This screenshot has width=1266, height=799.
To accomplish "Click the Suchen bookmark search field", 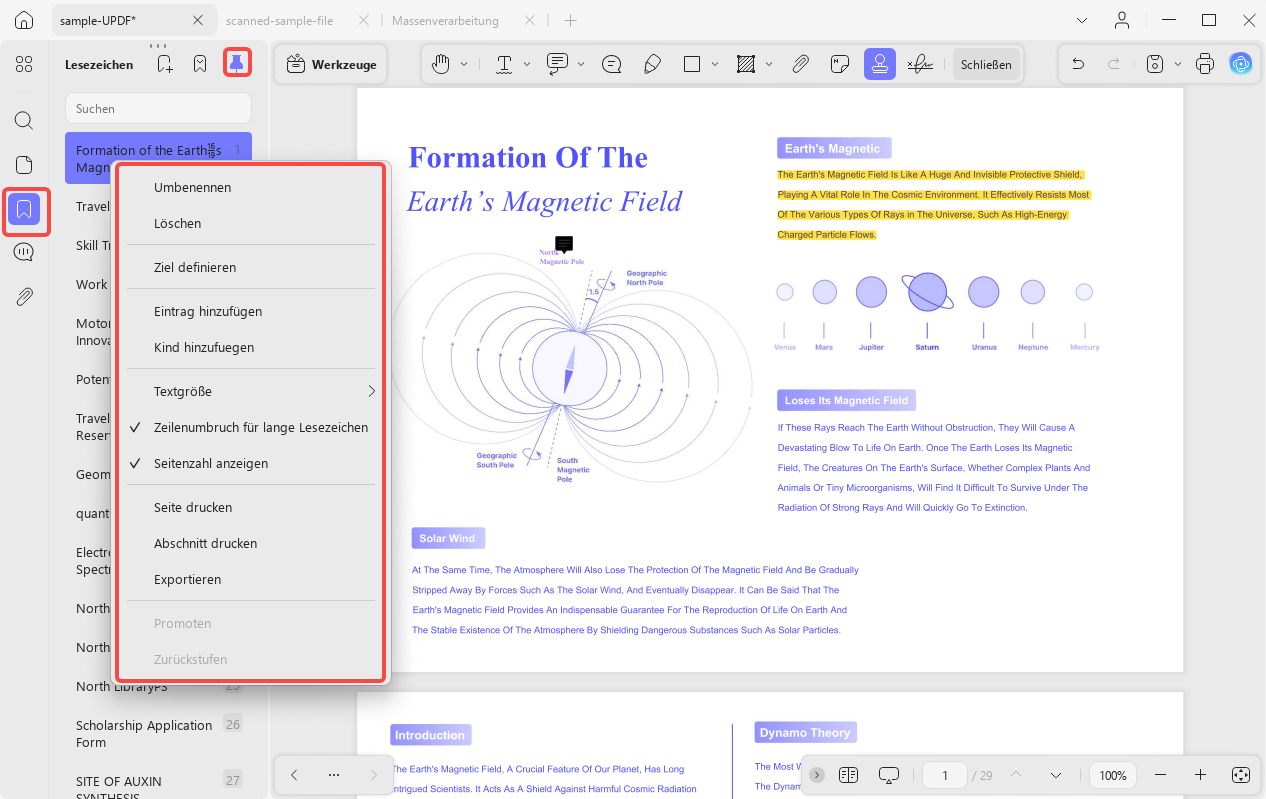I will click(158, 108).
